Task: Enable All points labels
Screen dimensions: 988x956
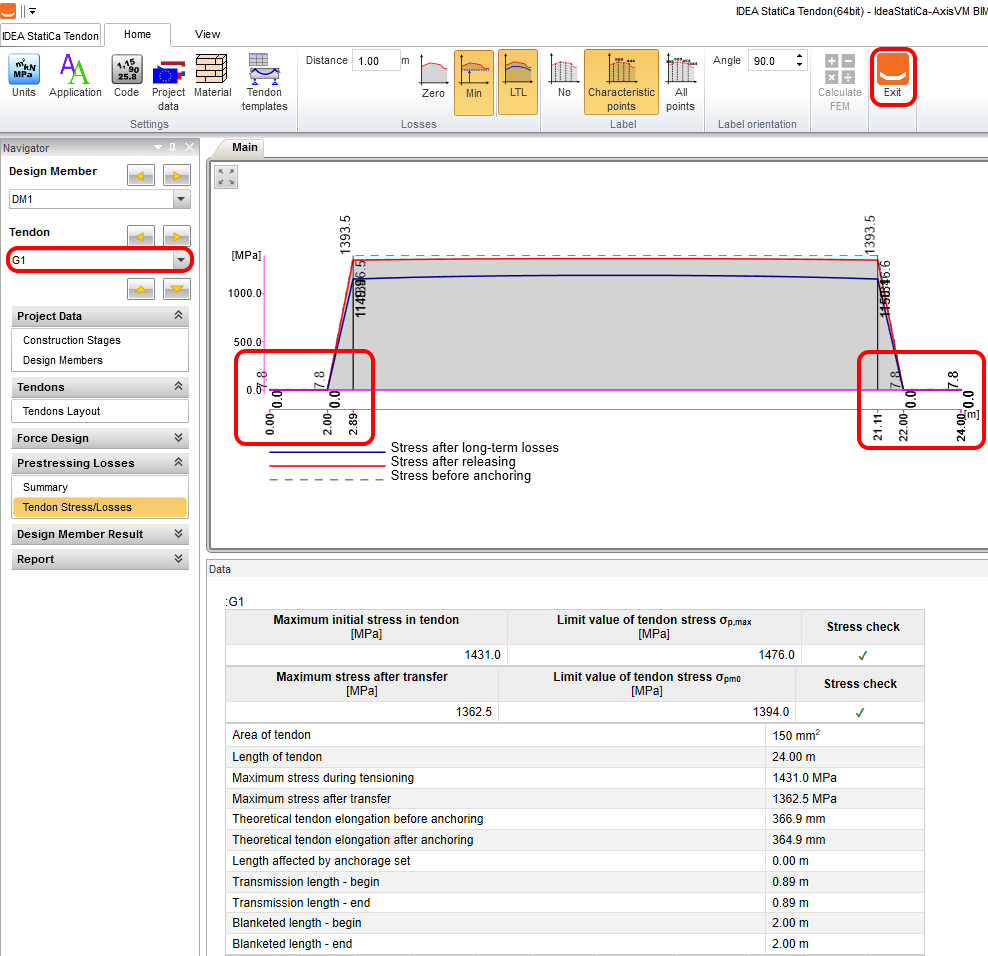Action: [x=680, y=81]
